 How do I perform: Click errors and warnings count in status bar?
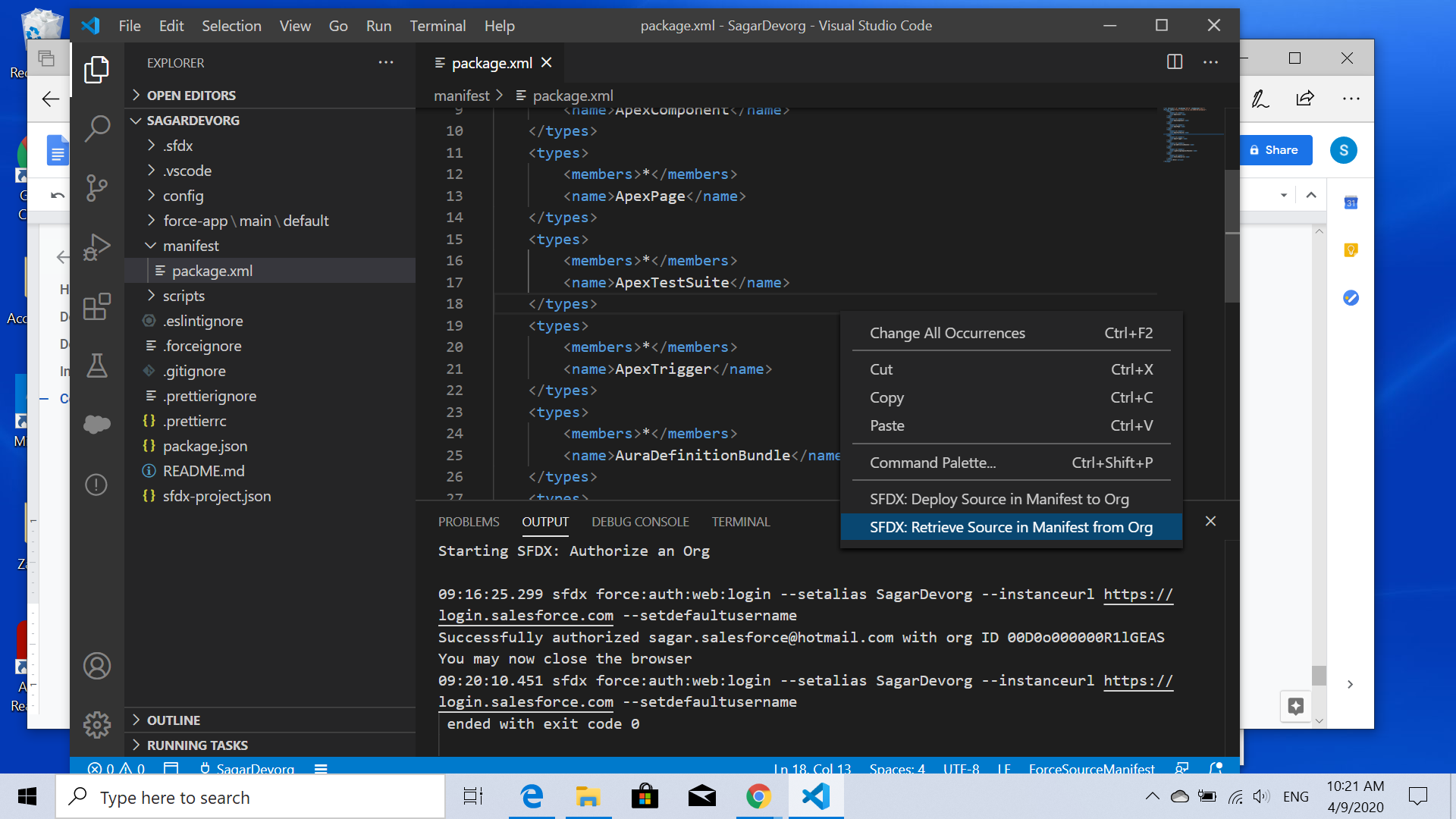[116, 768]
